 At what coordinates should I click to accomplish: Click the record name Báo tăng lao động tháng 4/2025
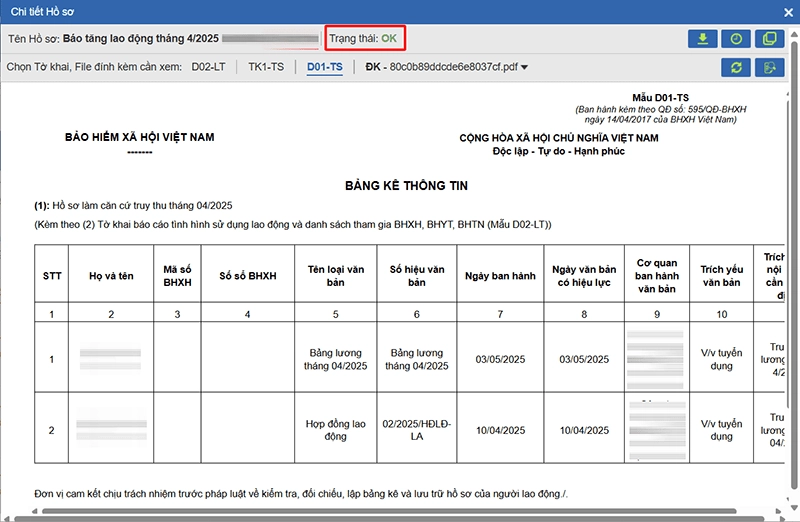click(x=138, y=39)
